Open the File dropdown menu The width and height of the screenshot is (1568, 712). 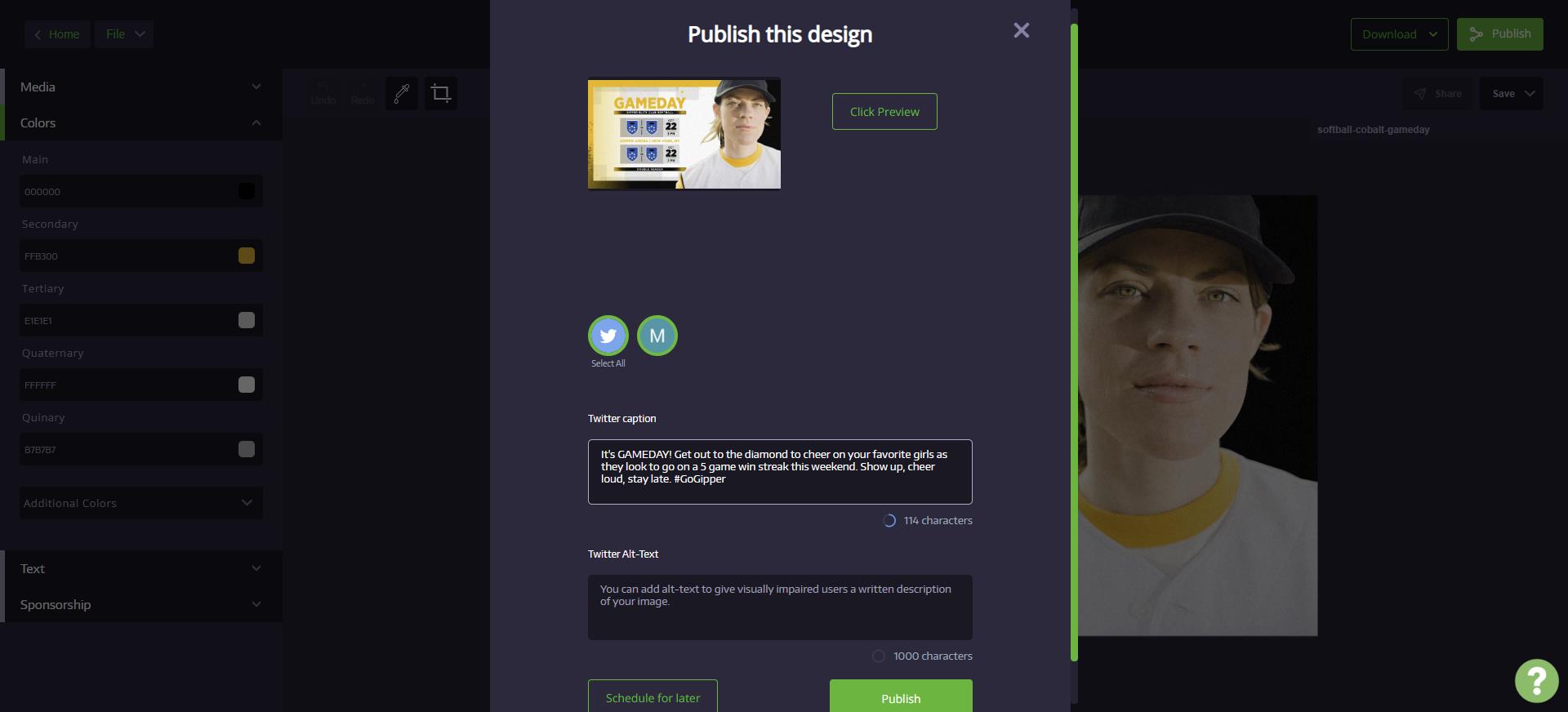pos(124,34)
